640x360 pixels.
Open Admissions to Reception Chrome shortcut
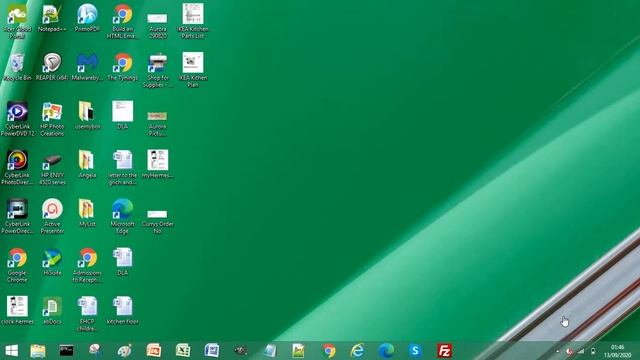pos(87,264)
